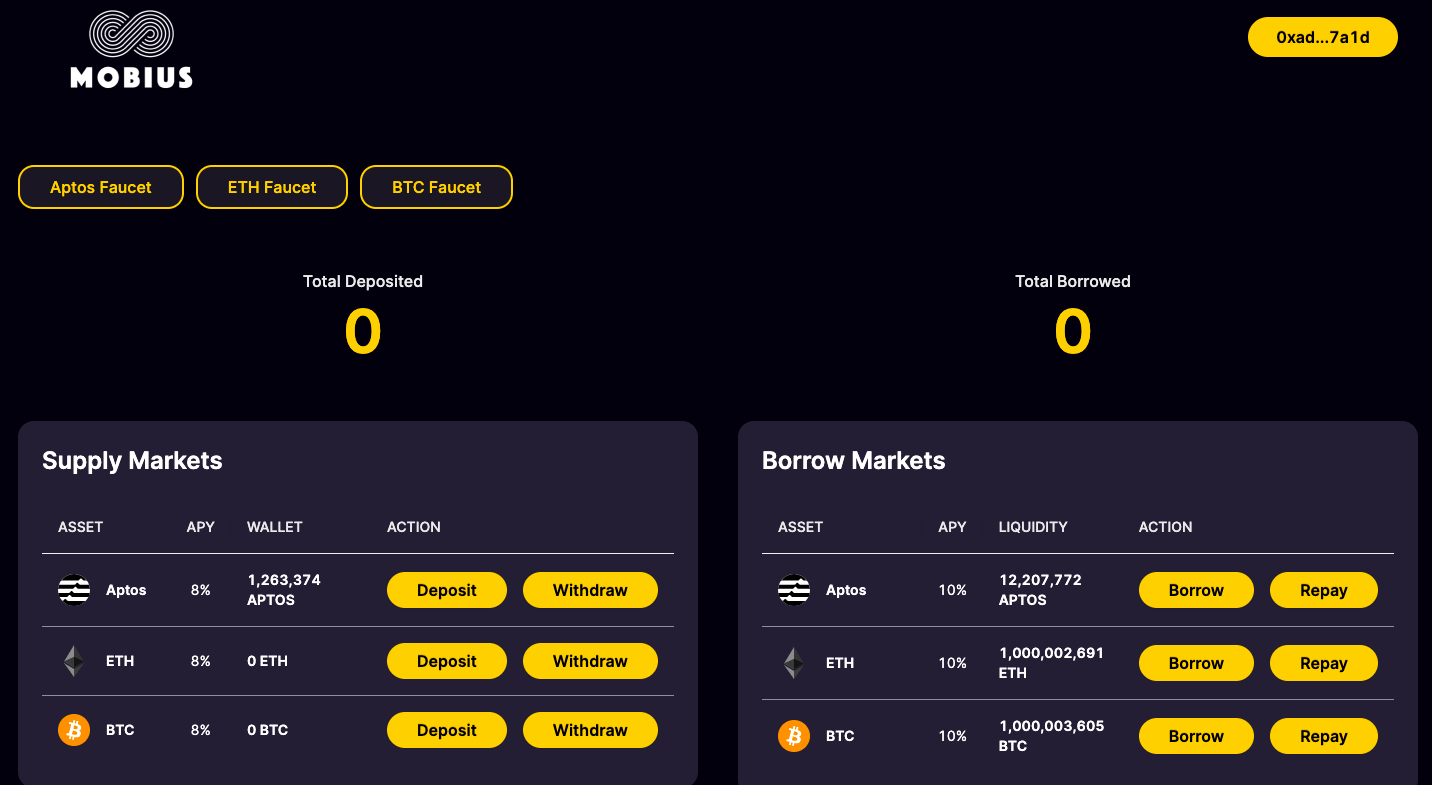Borrow BTC from Borrow Markets
The height and width of the screenshot is (785, 1432).
tap(1196, 736)
